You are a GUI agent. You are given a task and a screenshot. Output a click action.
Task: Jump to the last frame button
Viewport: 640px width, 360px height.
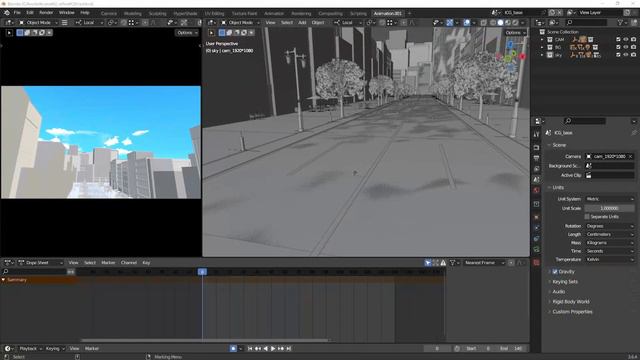(x=289, y=349)
